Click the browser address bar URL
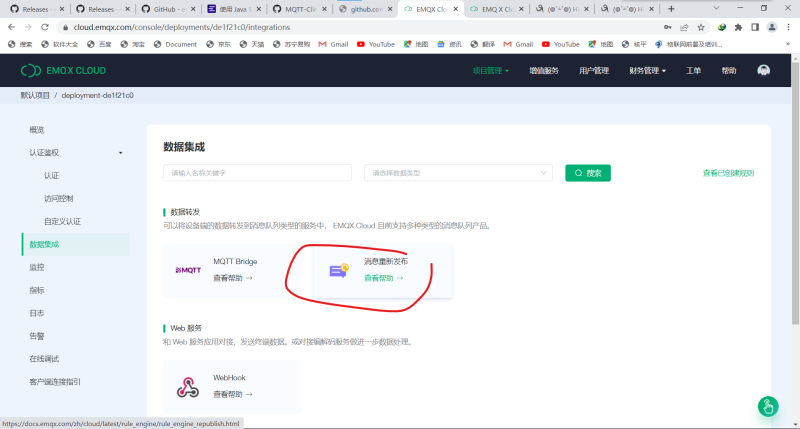800x429 pixels. pos(182,27)
